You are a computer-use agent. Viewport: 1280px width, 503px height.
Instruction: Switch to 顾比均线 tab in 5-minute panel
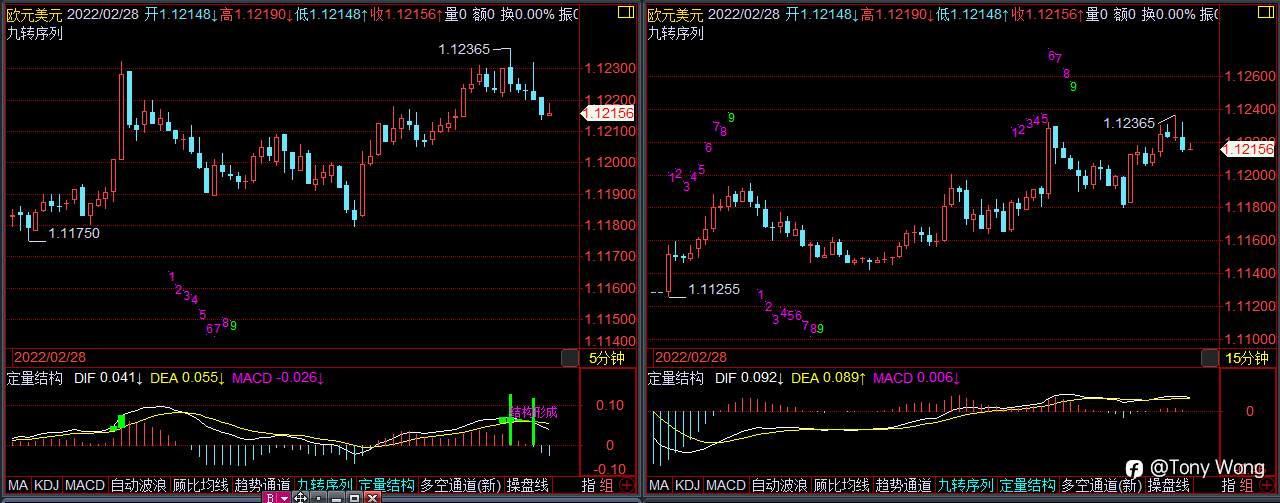[x=201, y=485]
